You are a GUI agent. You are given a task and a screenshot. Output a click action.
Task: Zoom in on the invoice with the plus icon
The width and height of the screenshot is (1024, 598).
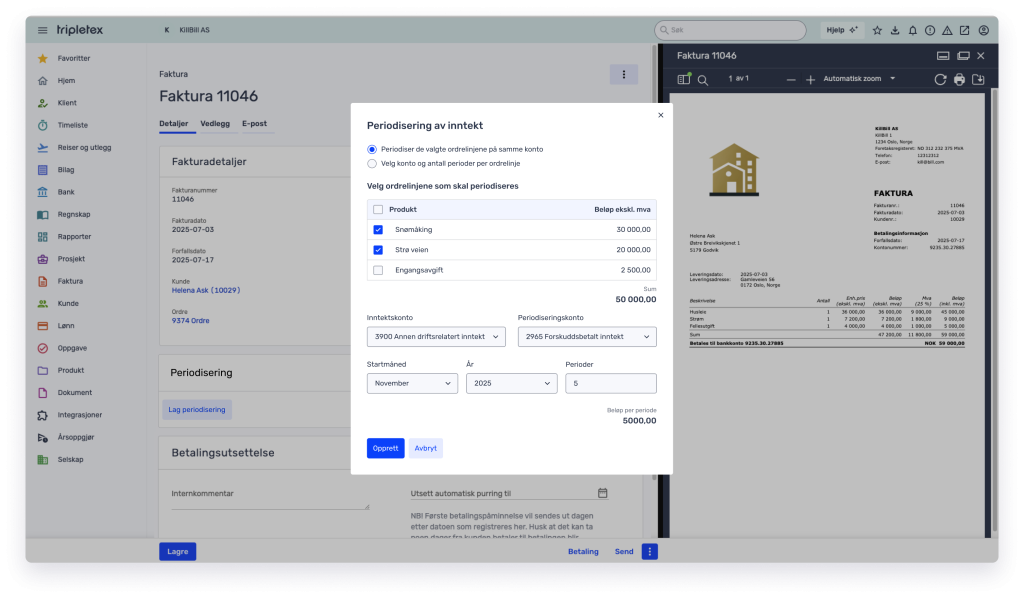[810, 78]
